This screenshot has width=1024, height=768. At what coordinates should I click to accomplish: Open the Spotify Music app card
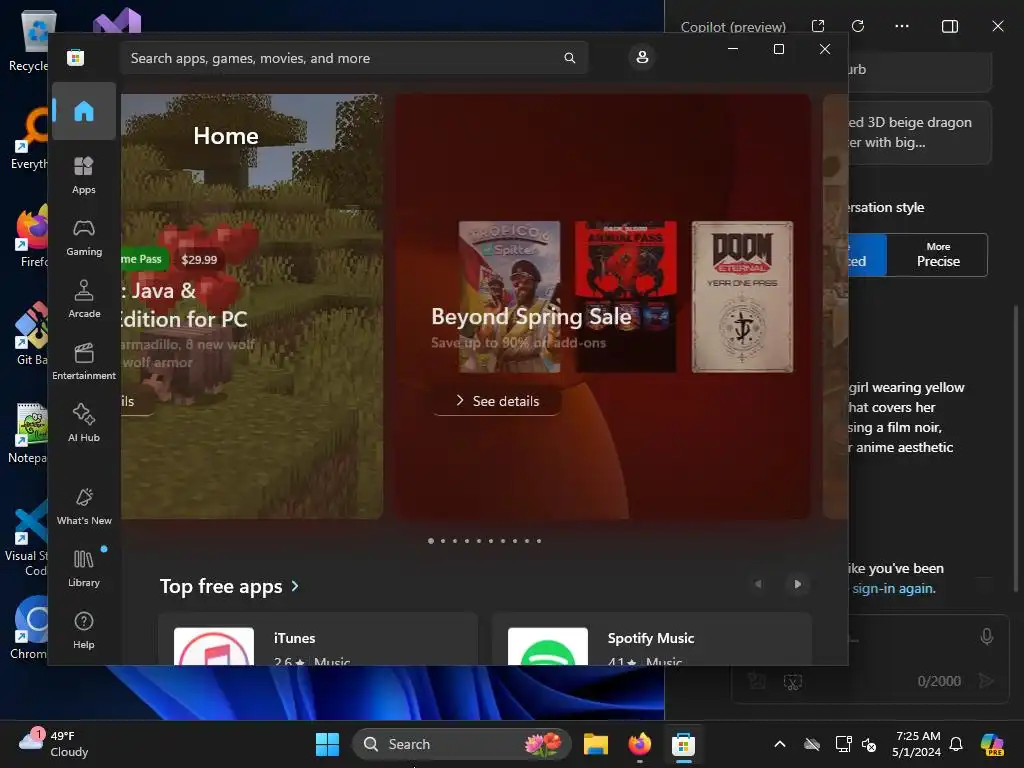[652, 640]
